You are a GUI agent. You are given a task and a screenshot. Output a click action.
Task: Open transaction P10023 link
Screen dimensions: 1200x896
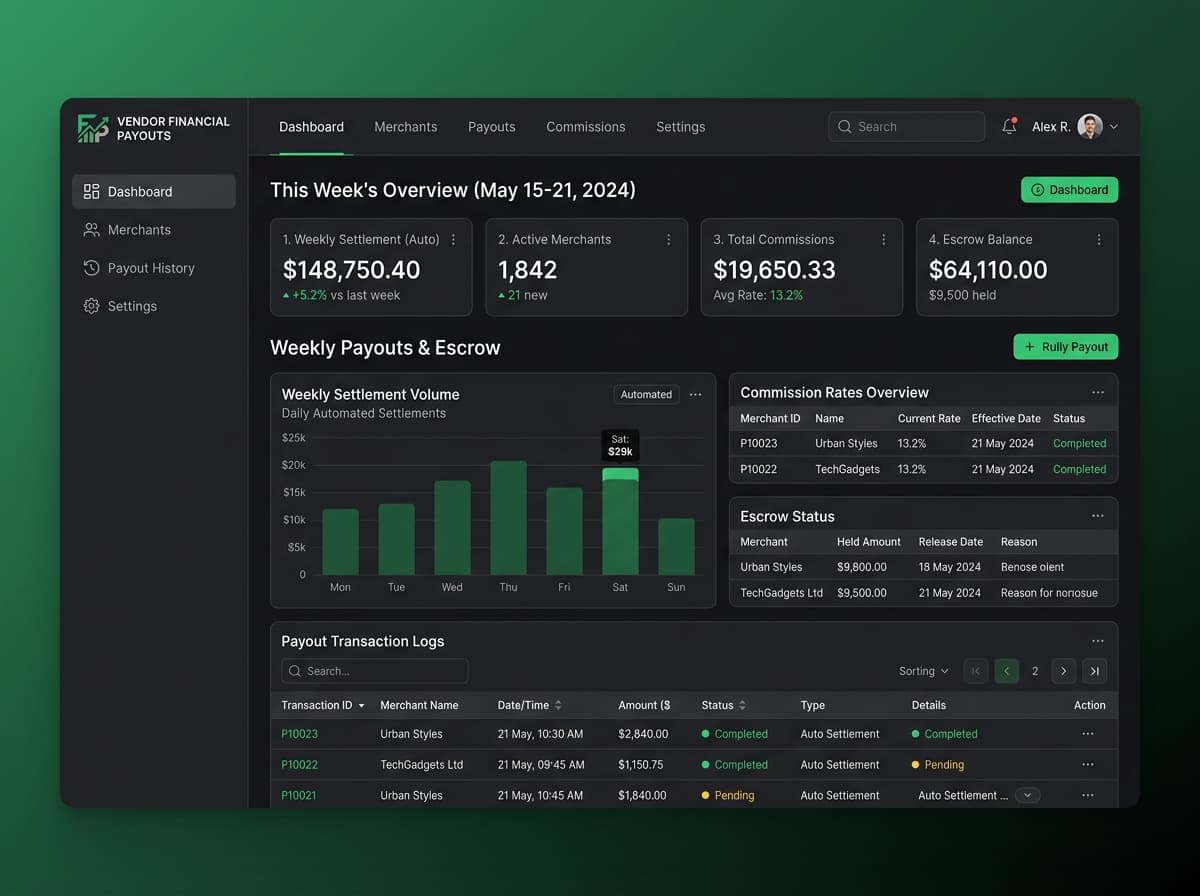click(x=300, y=734)
